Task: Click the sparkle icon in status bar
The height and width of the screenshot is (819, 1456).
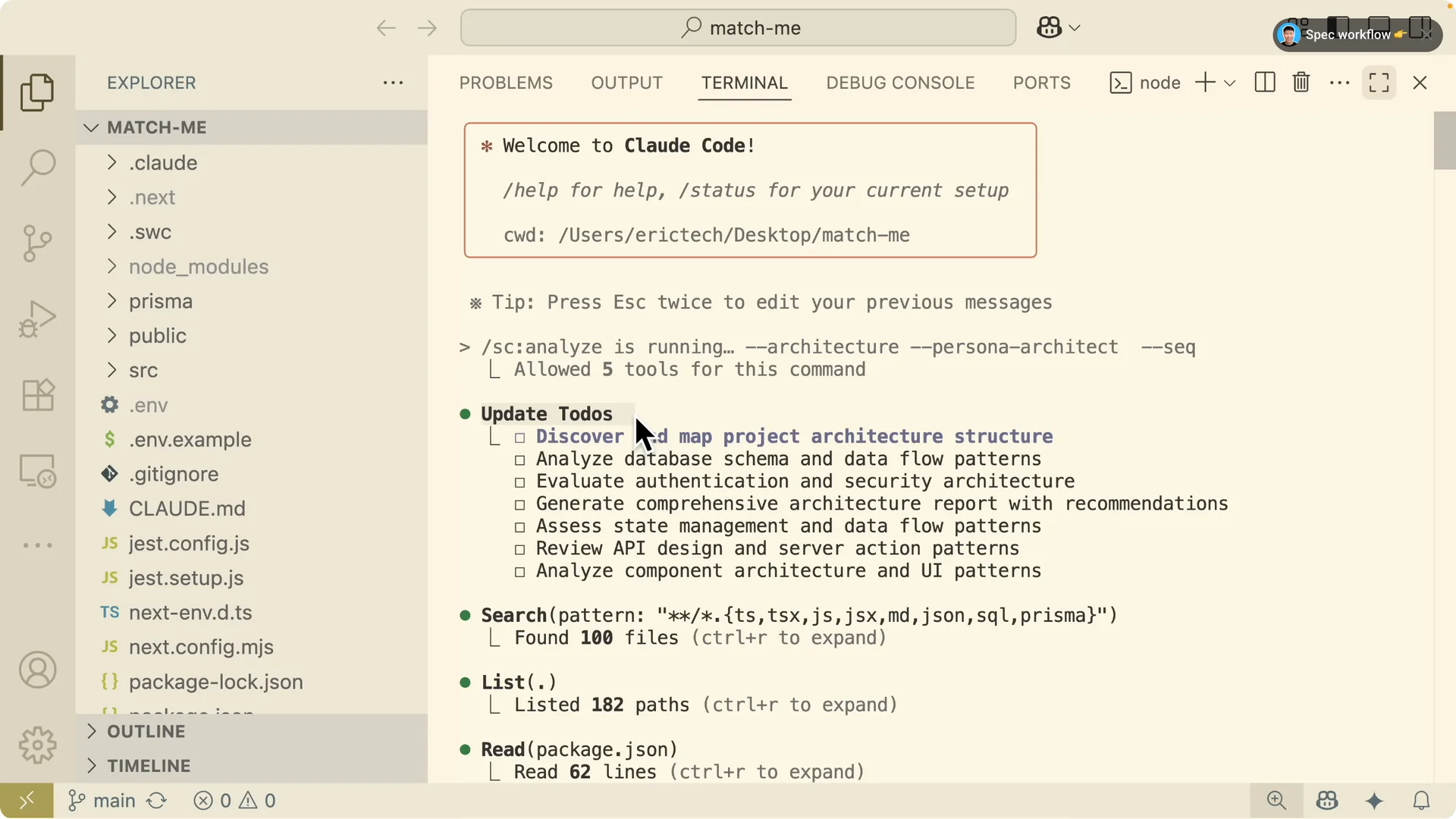Action: tap(1374, 801)
